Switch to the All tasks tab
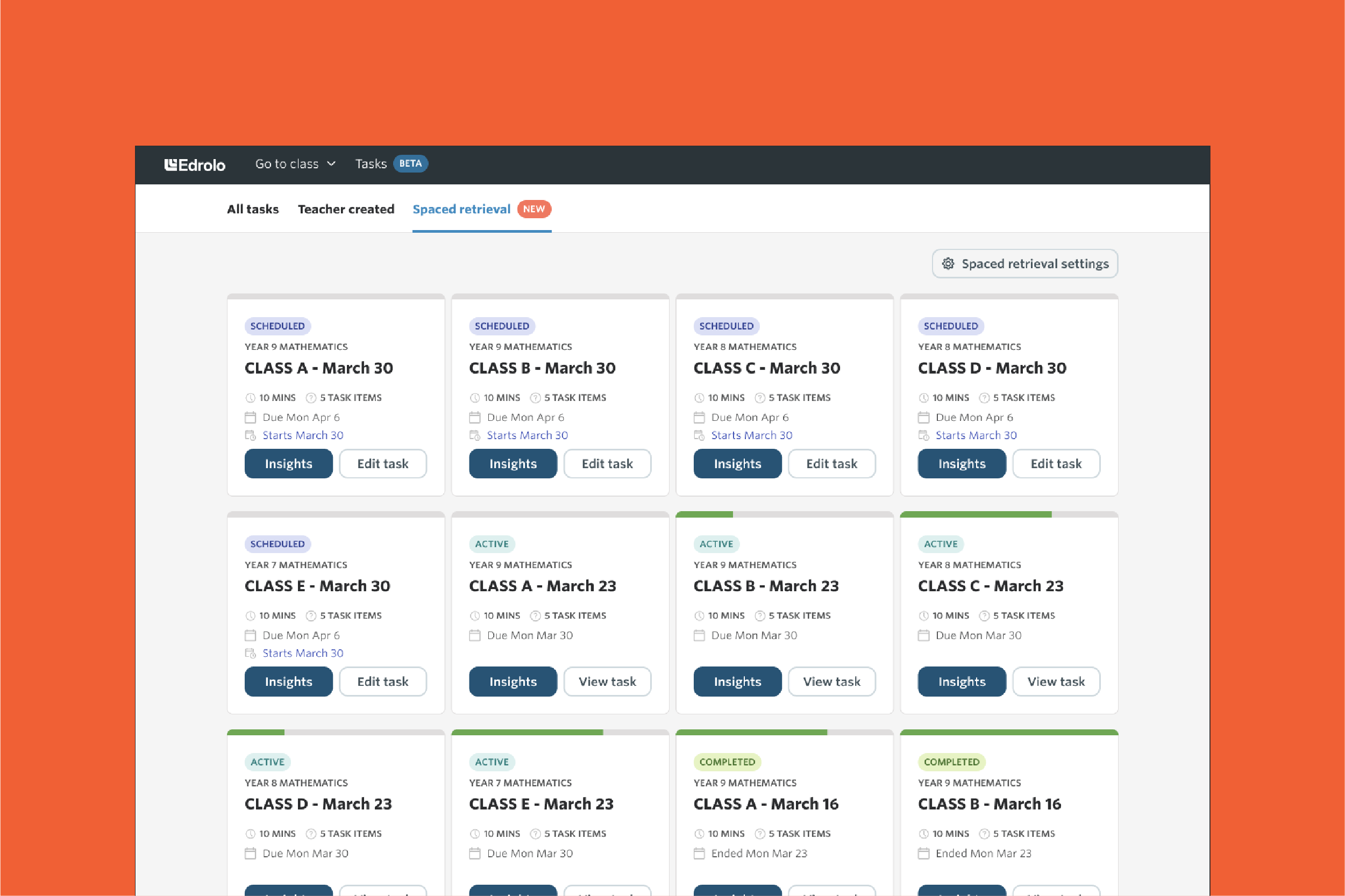This screenshot has width=1345, height=896. 253,209
